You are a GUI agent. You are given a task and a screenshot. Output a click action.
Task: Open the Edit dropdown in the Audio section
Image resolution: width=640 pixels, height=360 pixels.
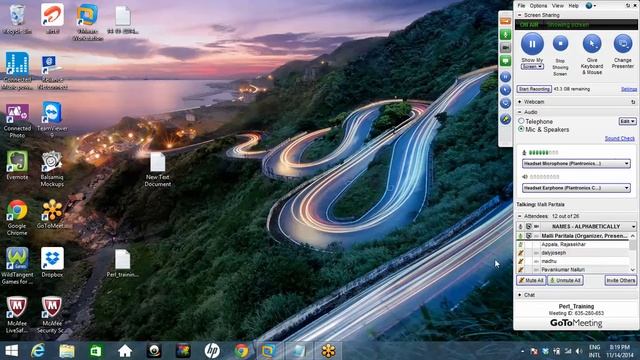[x=627, y=121]
